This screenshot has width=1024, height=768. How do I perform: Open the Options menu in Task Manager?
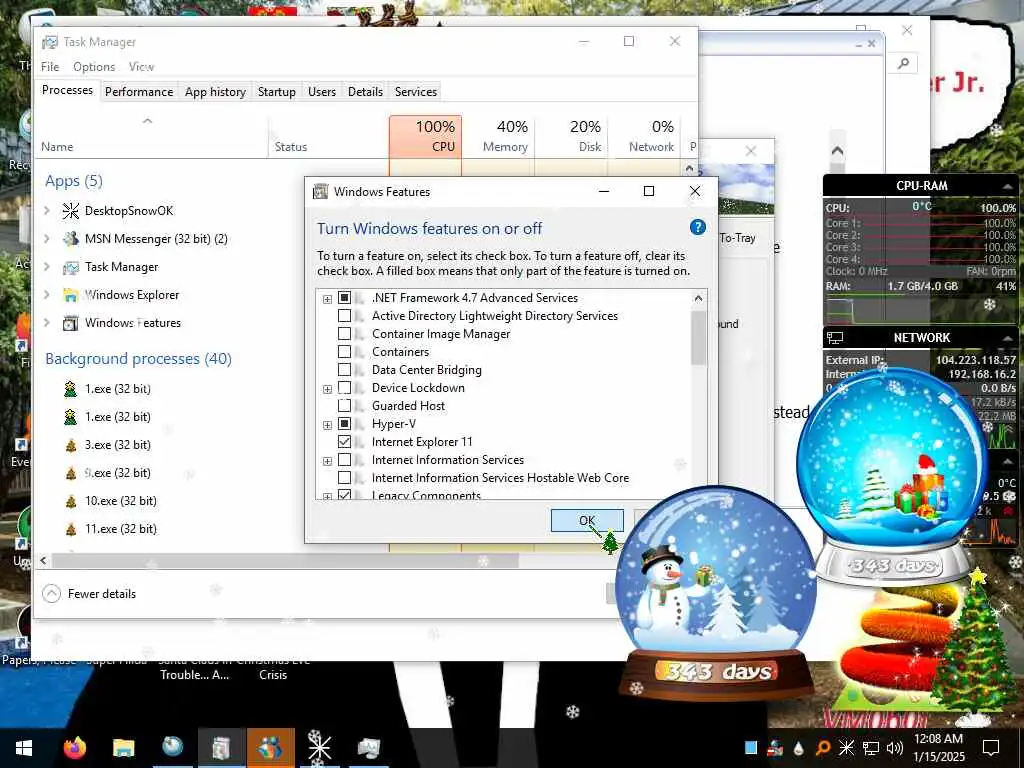click(94, 67)
